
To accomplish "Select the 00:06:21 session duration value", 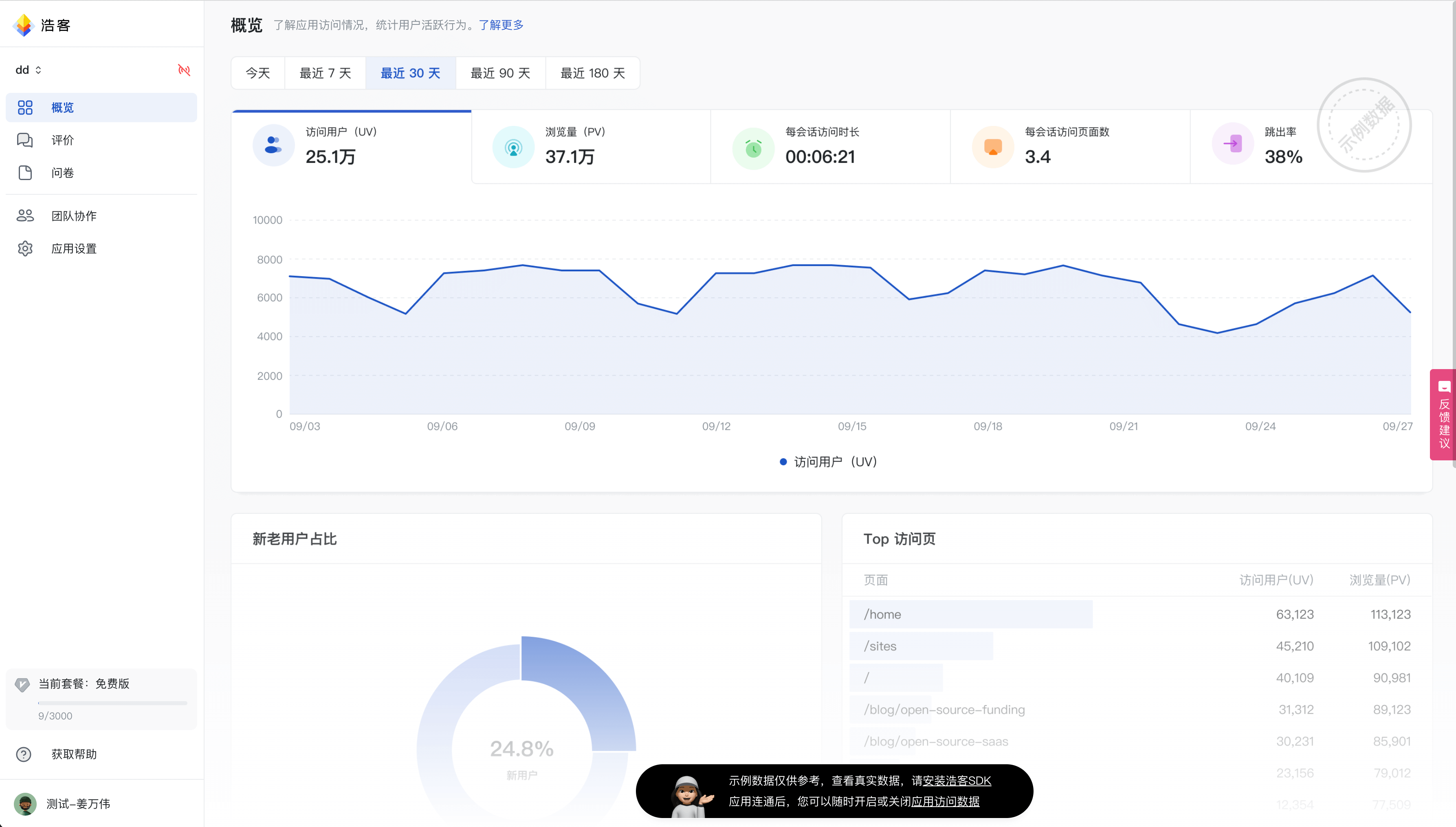I will (820, 157).
